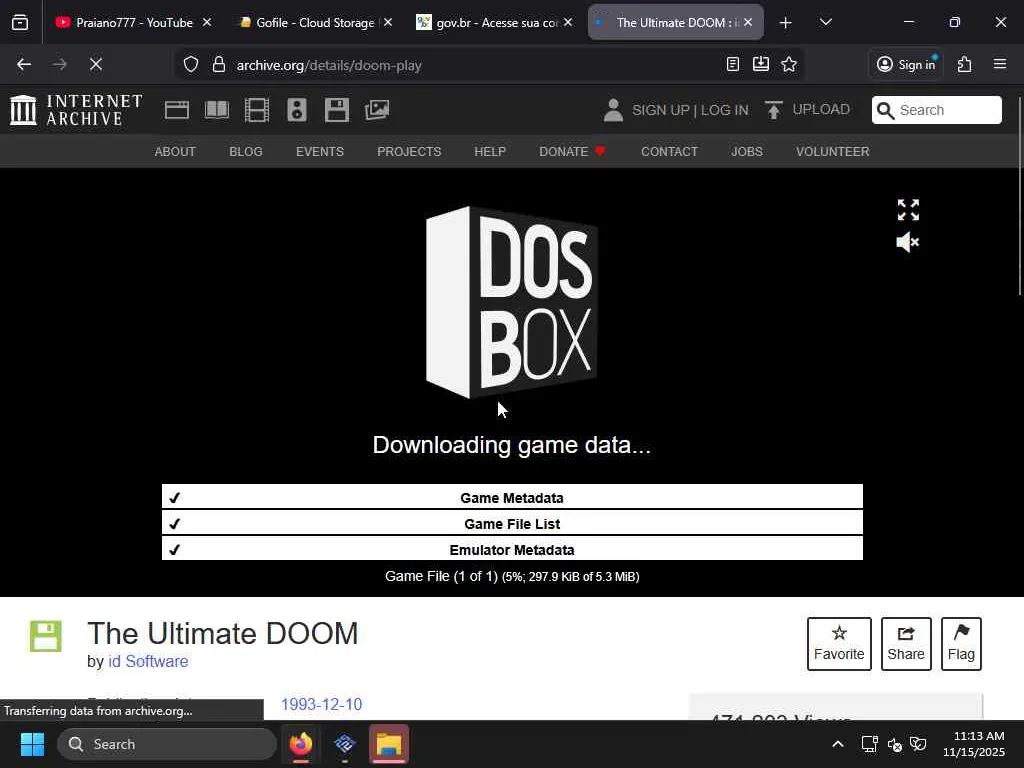The image size is (1024, 768).
Task: Click the Game File List progress row
Action: 512,522
